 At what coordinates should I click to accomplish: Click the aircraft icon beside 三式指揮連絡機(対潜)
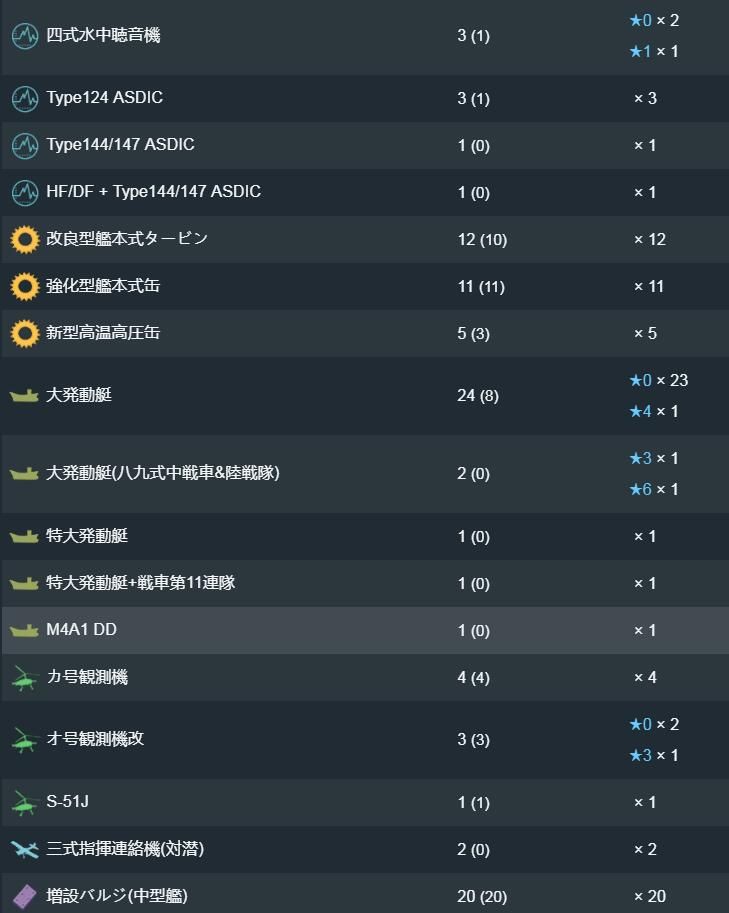pyautogui.click(x=24, y=850)
